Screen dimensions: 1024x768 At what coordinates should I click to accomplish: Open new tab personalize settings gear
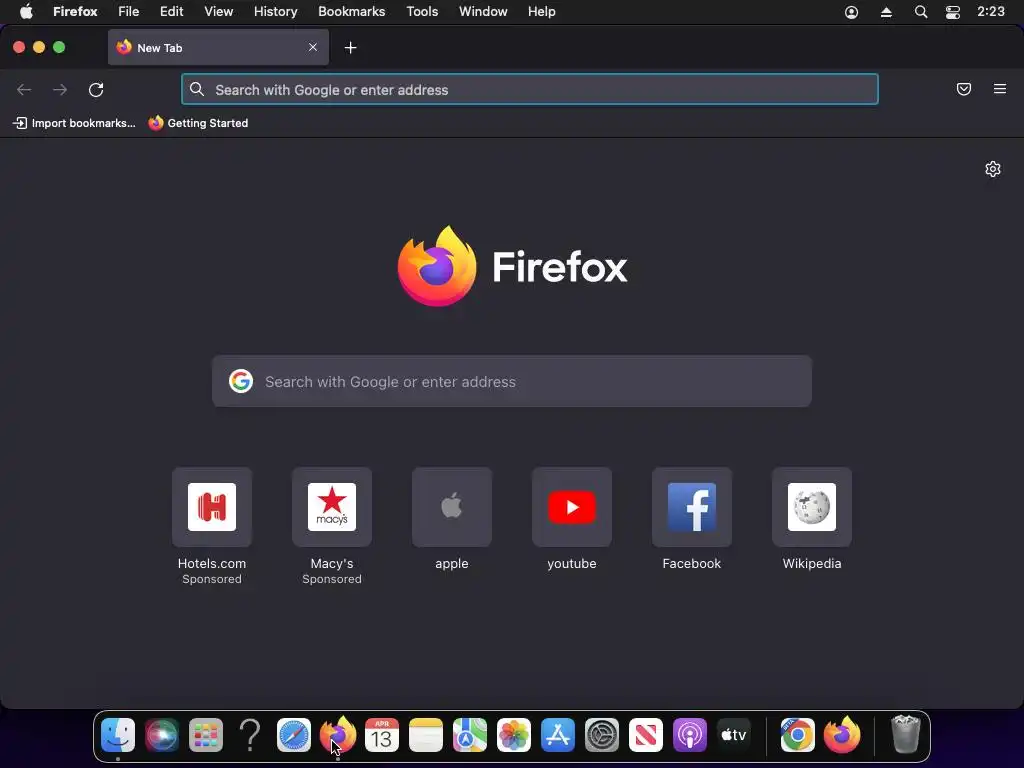(x=993, y=169)
